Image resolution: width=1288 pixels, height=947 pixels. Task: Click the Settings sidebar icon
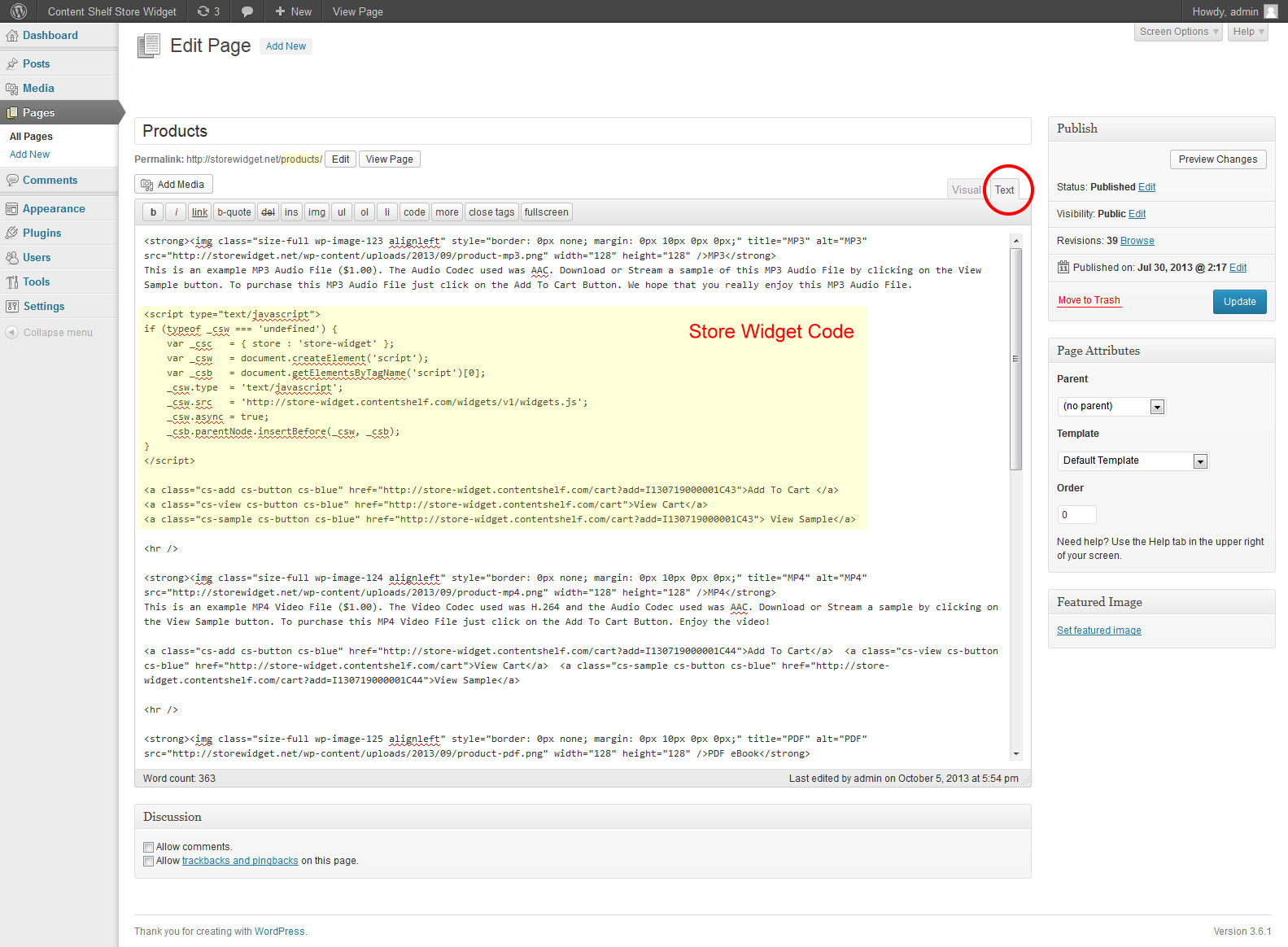11,306
